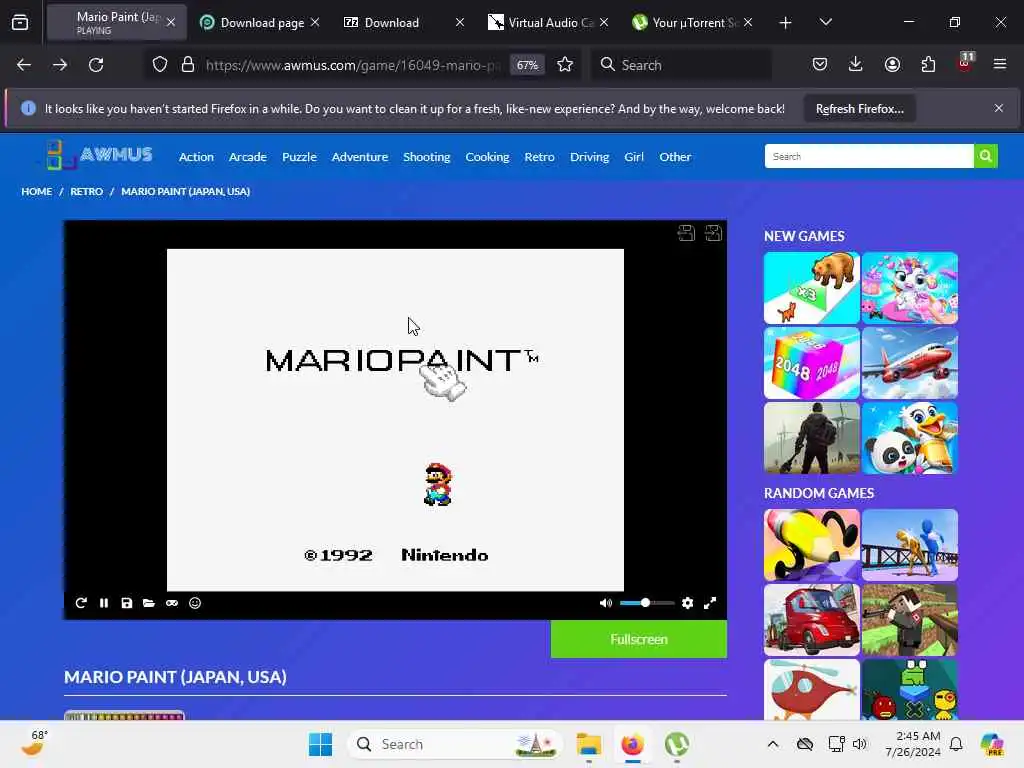Open Windows Start menu
Viewport: 1024px width, 768px height.
tap(320, 744)
